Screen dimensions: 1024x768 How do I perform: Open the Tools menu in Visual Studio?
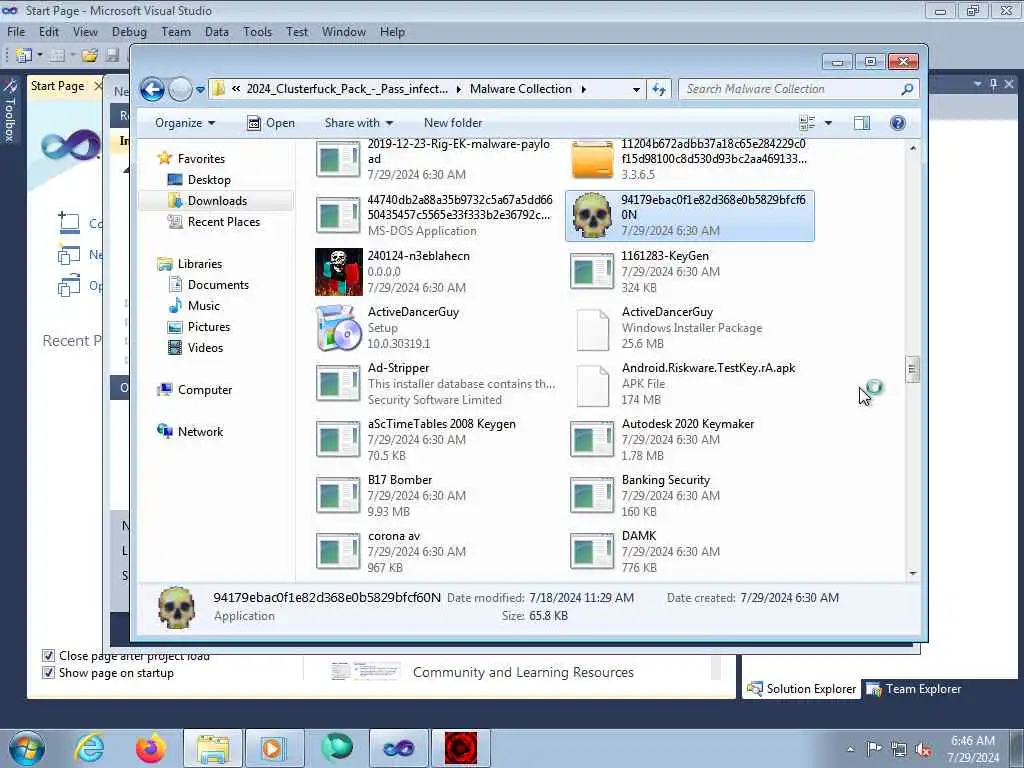point(257,31)
